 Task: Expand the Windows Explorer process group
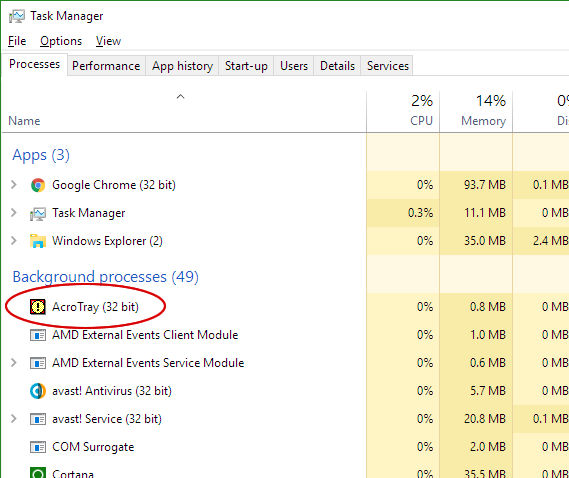(14, 241)
